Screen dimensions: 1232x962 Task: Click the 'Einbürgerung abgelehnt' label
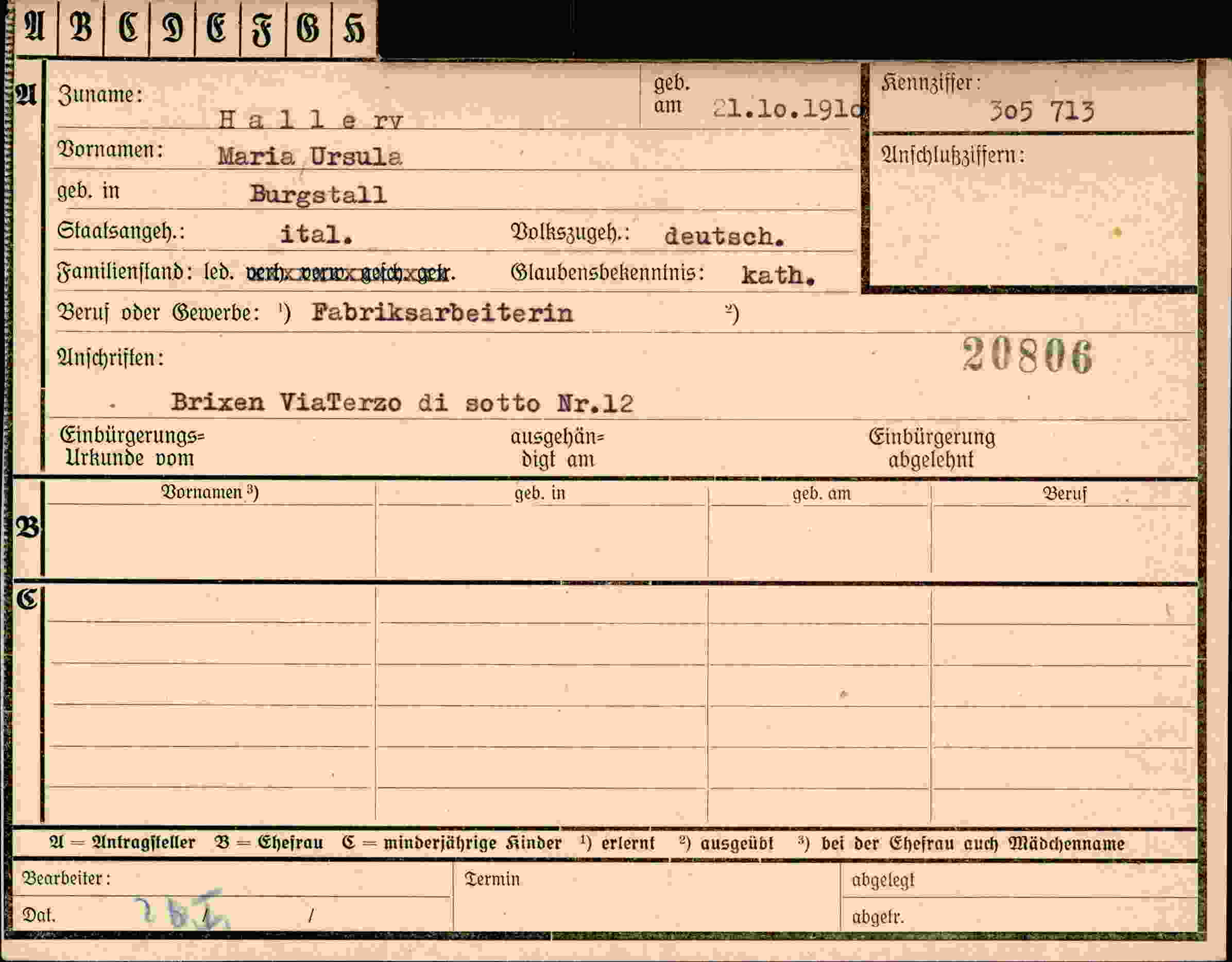click(931, 448)
